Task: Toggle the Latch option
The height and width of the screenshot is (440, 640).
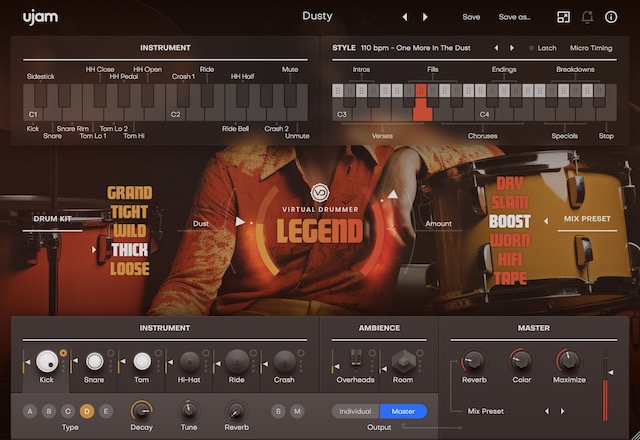Action: click(x=546, y=48)
